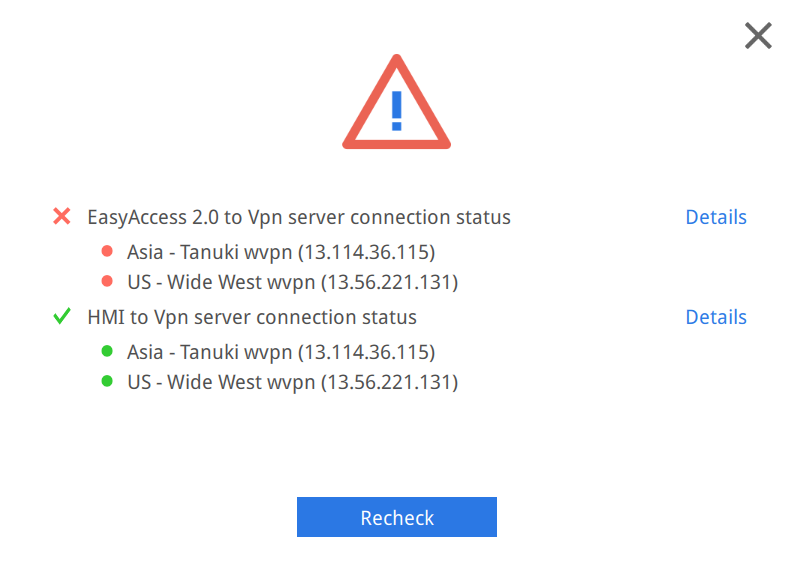Open Details for HMI connection status
Screen dimensions: 792x573
(716, 317)
